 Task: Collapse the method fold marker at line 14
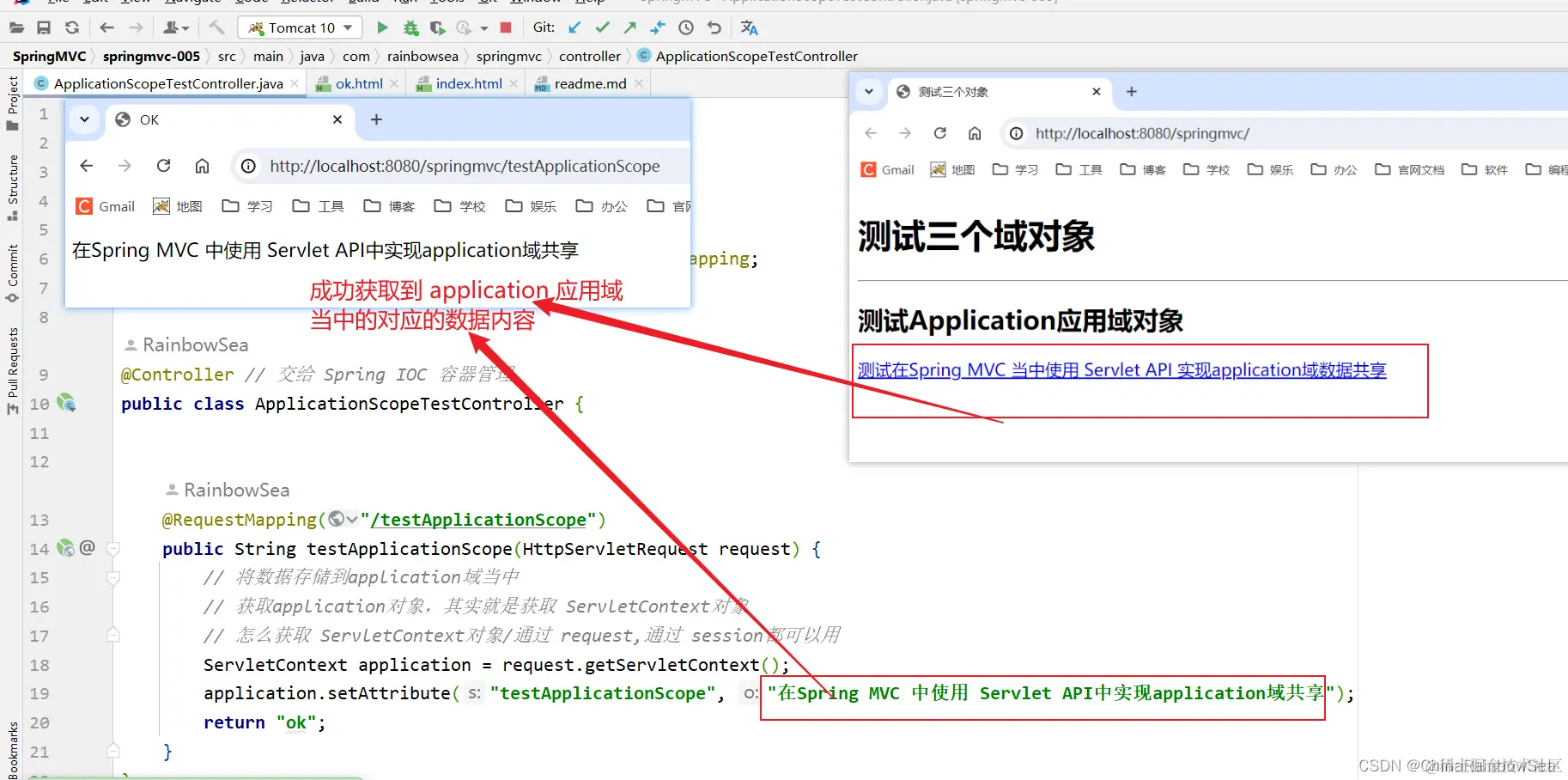click(113, 548)
